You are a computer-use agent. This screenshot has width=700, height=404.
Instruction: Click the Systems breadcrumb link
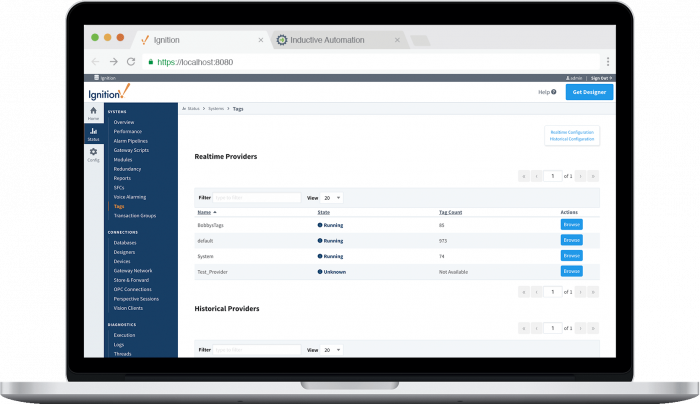tap(216, 108)
